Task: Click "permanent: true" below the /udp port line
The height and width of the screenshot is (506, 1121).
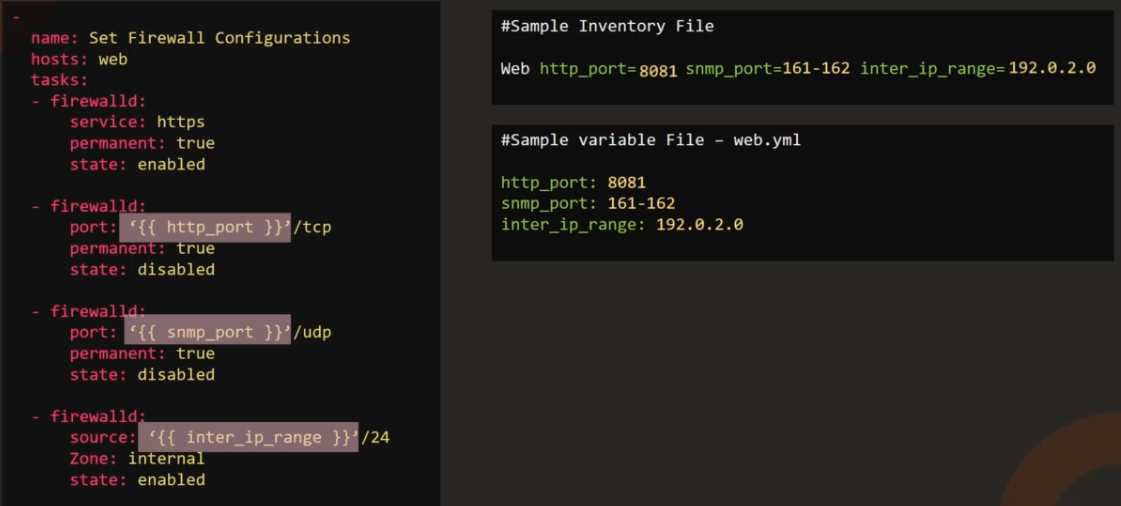Action: [x=142, y=354]
